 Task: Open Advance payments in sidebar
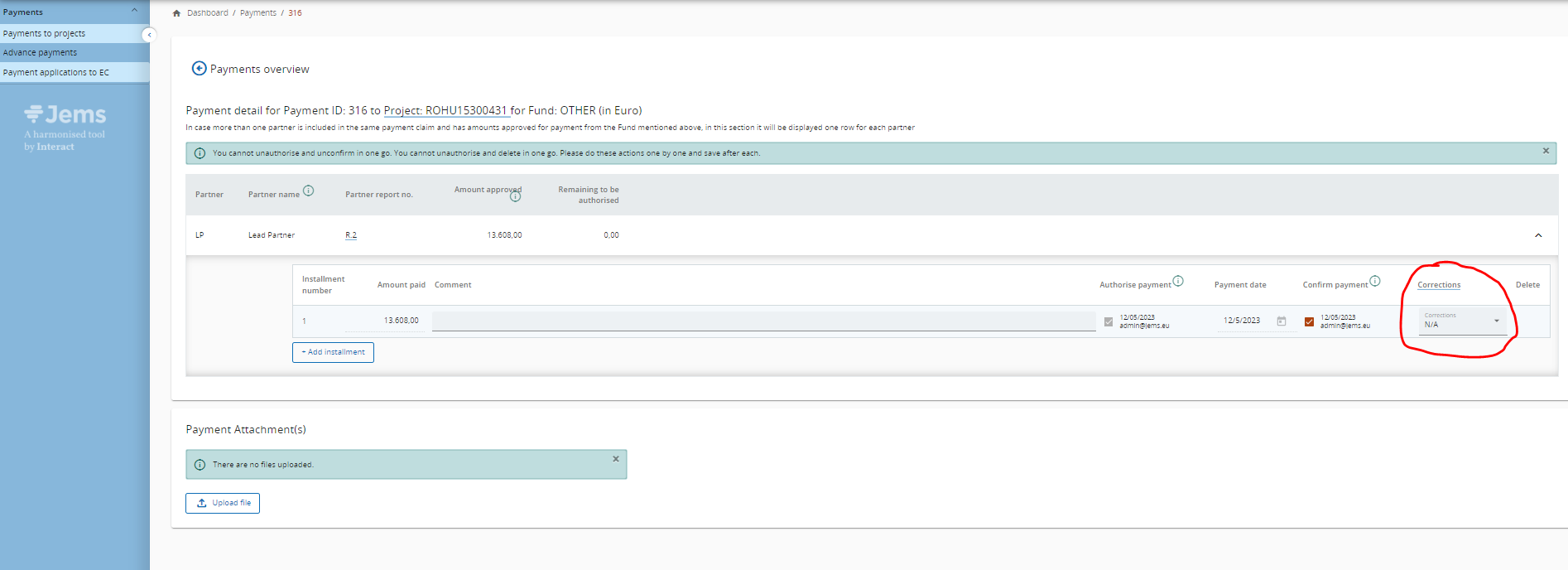pyautogui.click(x=40, y=53)
